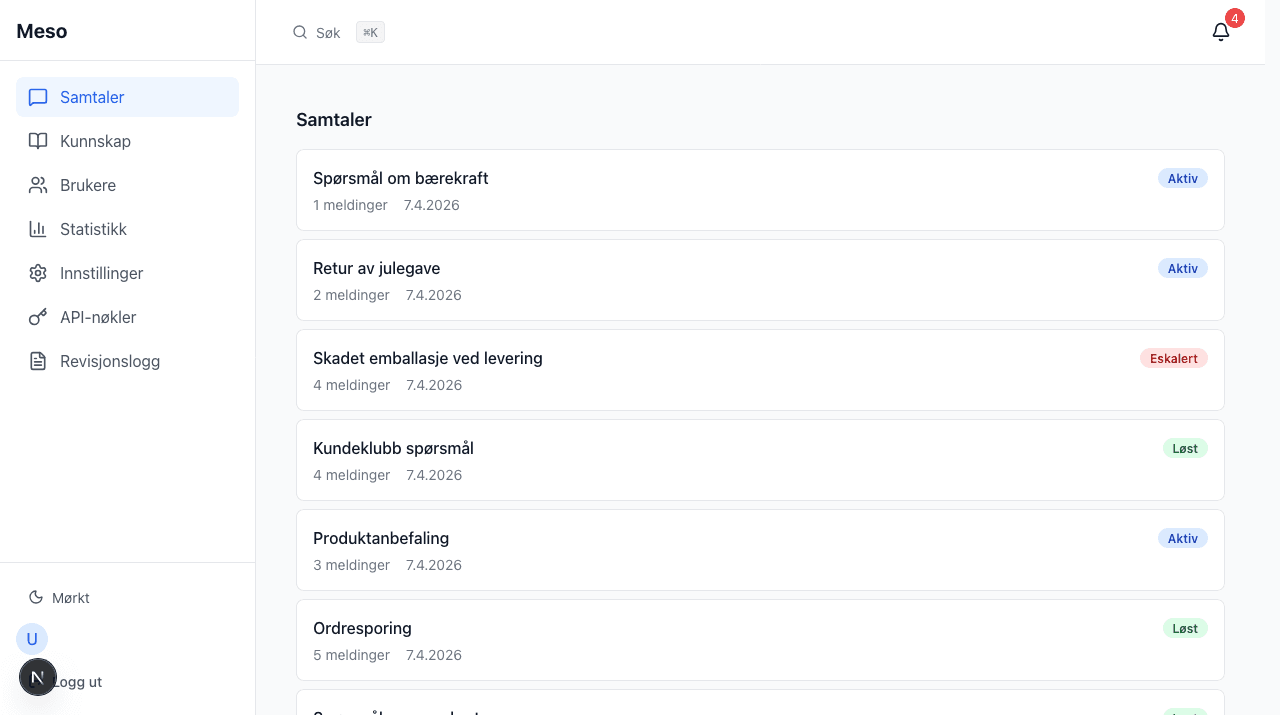The image size is (1280, 715).
Task: Select the API-nøkler key icon
Action: tap(38, 317)
